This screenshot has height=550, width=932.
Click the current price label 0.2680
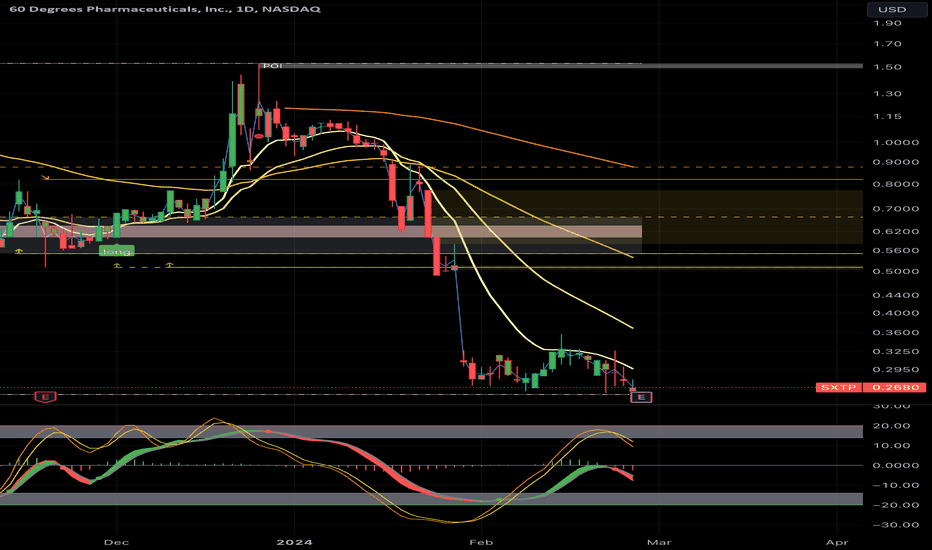click(896, 387)
